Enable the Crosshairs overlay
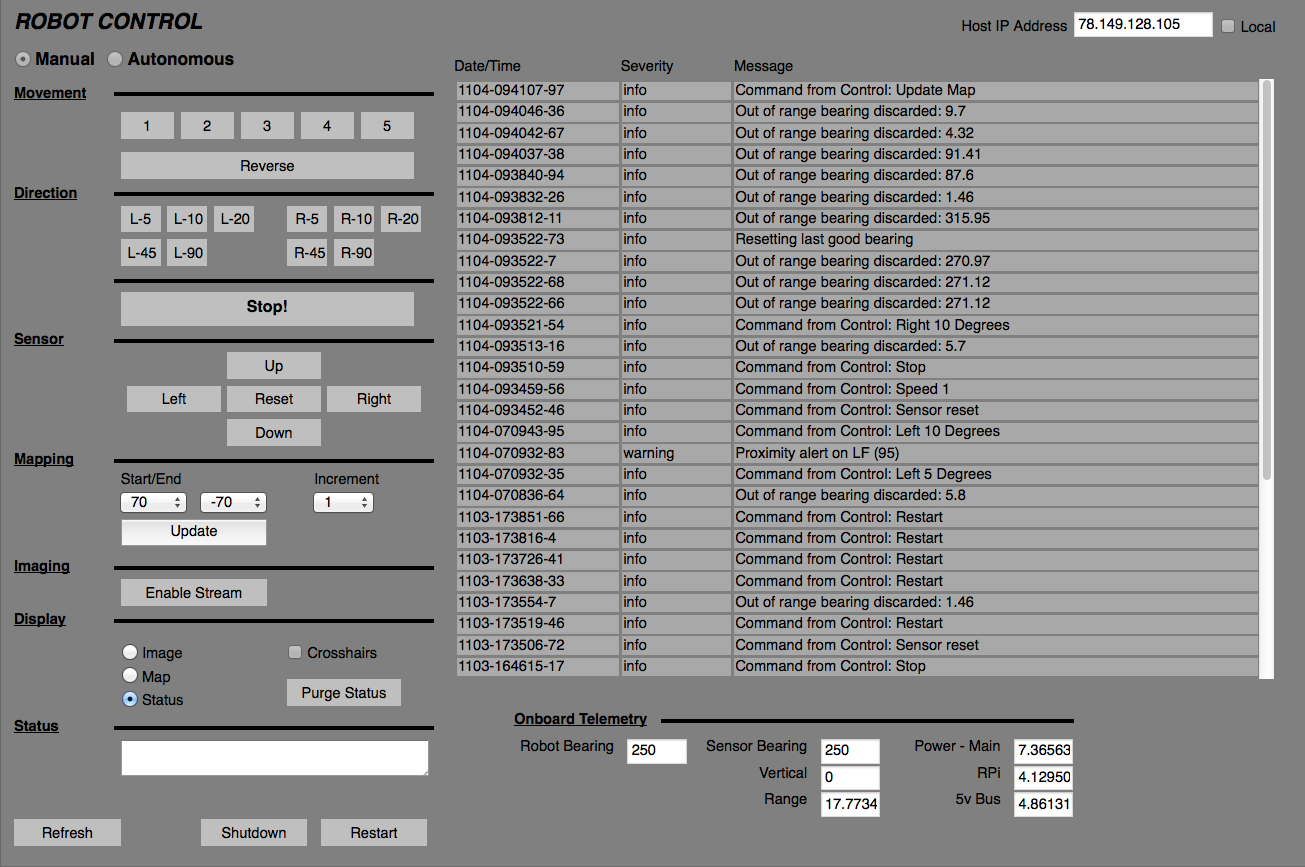This screenshot has width=1305, height=867. pos(295,652)
